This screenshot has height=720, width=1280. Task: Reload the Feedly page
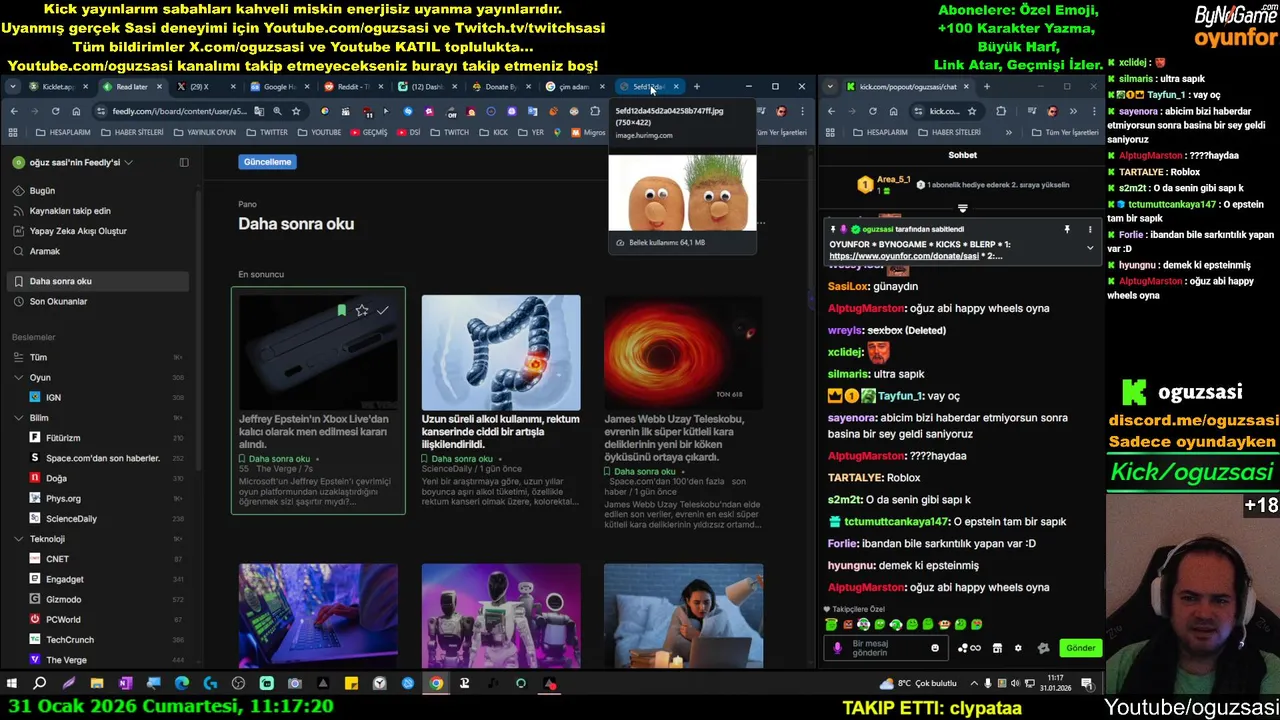pyautogui.click(x=55, y=111)
